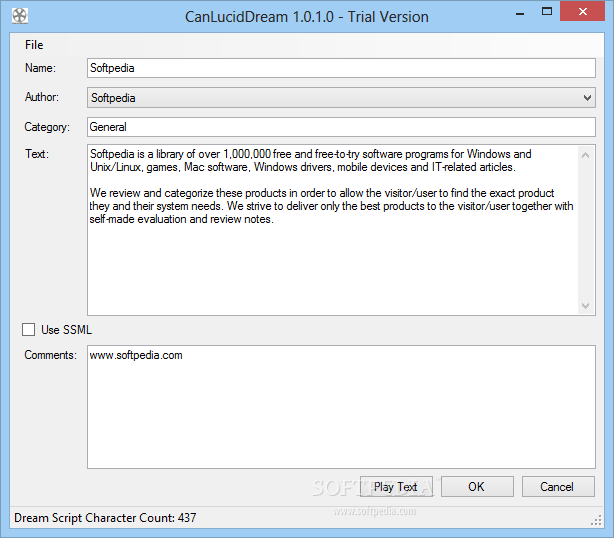
Task: Click the 'Use SSML' label text
Action: pos(67,330)
